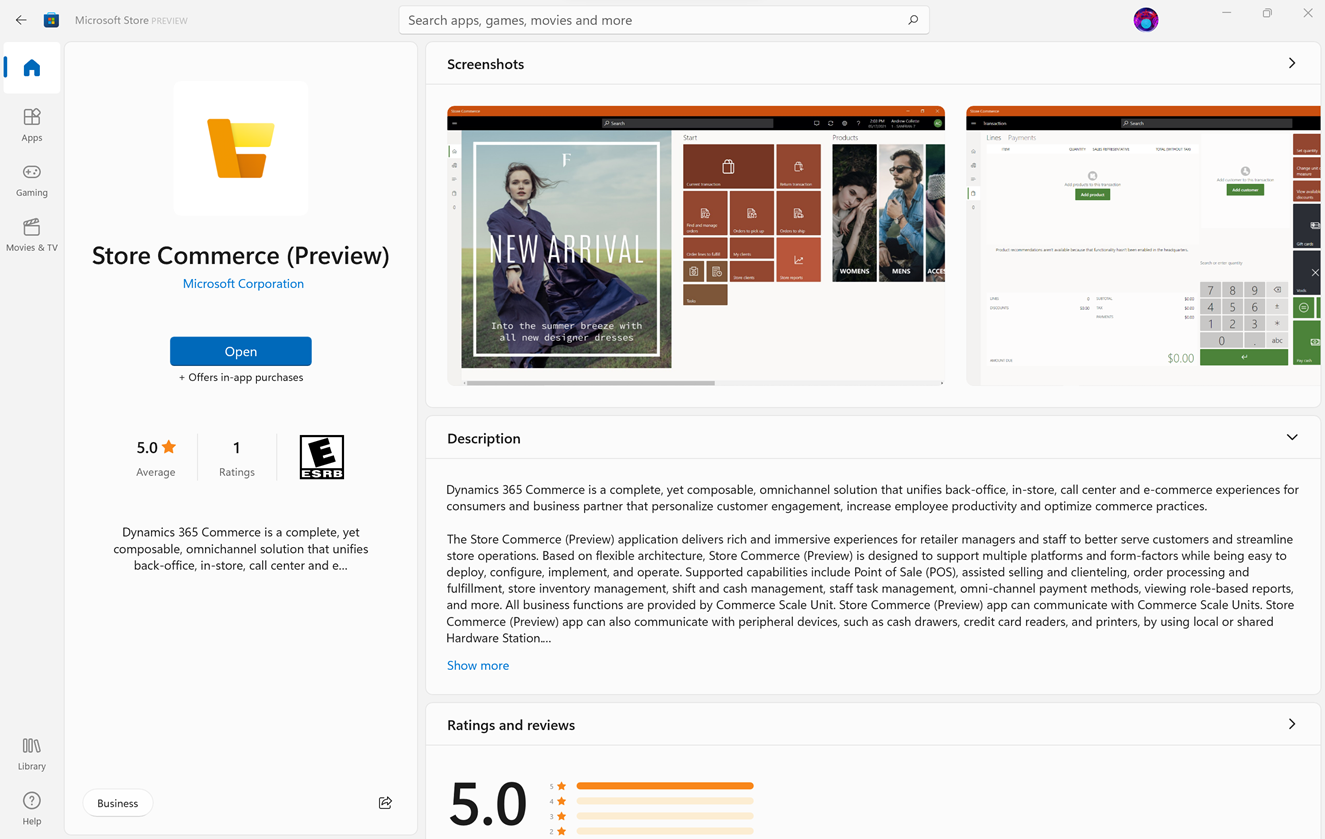Image resolution: width=1325 pixels, height=839 pixels.
Task: Open the Store Commerce app
Action: click(241, 351)
